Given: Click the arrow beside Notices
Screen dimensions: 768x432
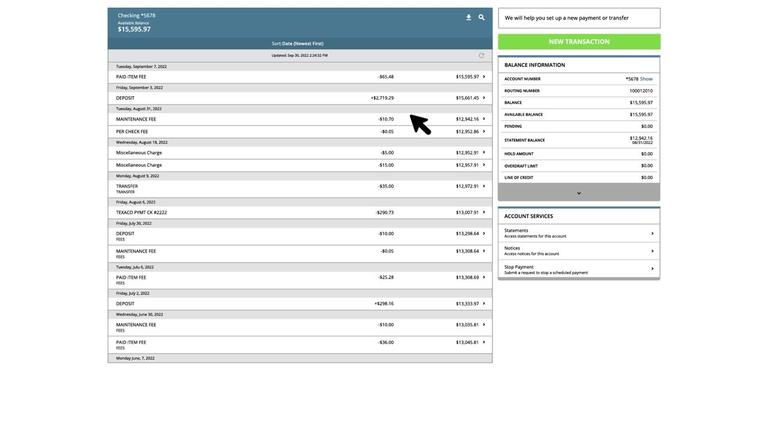Looking at the screenshot, I should 652,251.
